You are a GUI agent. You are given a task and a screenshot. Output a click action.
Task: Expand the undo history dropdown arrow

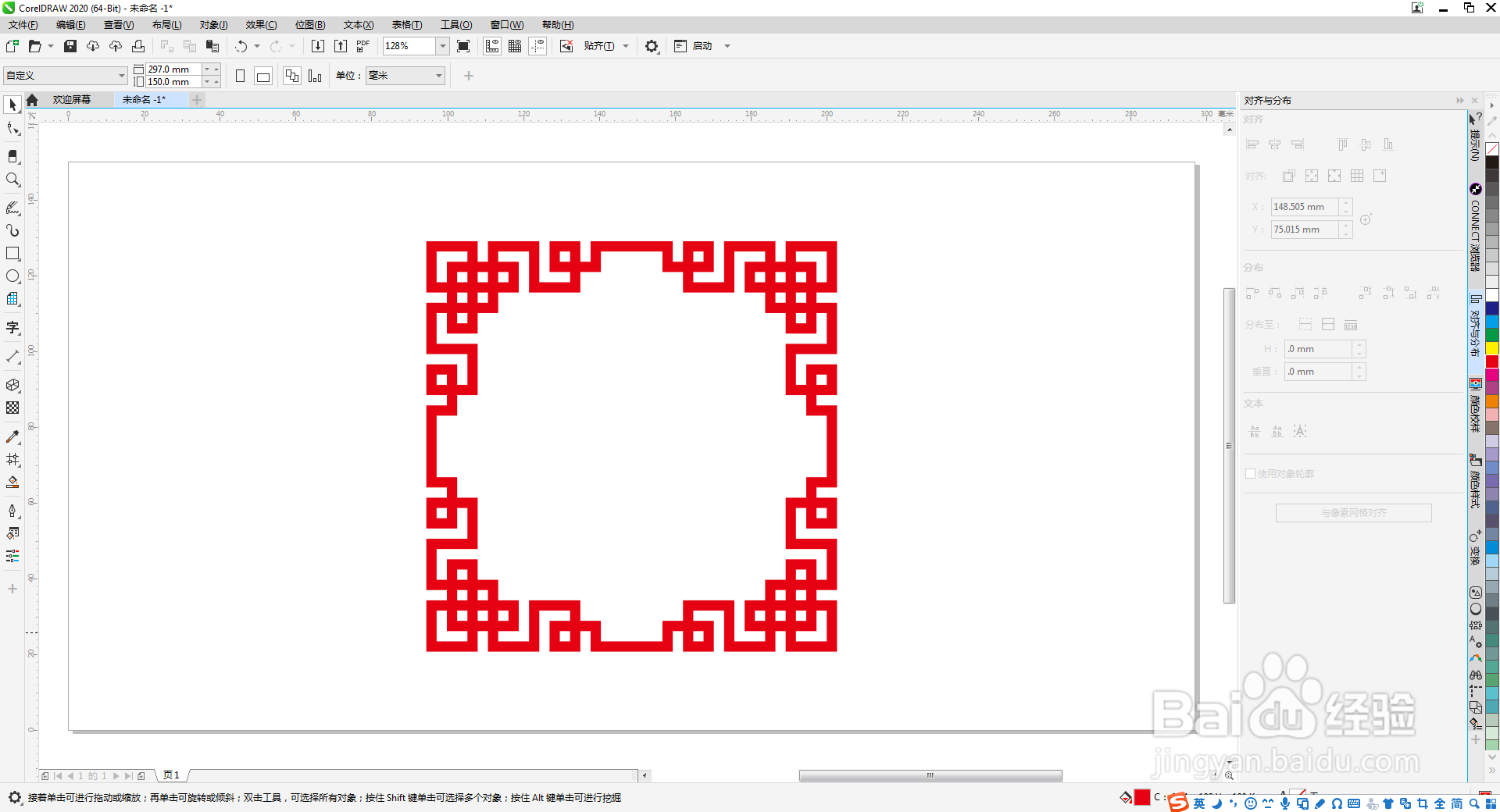(257, 46)
